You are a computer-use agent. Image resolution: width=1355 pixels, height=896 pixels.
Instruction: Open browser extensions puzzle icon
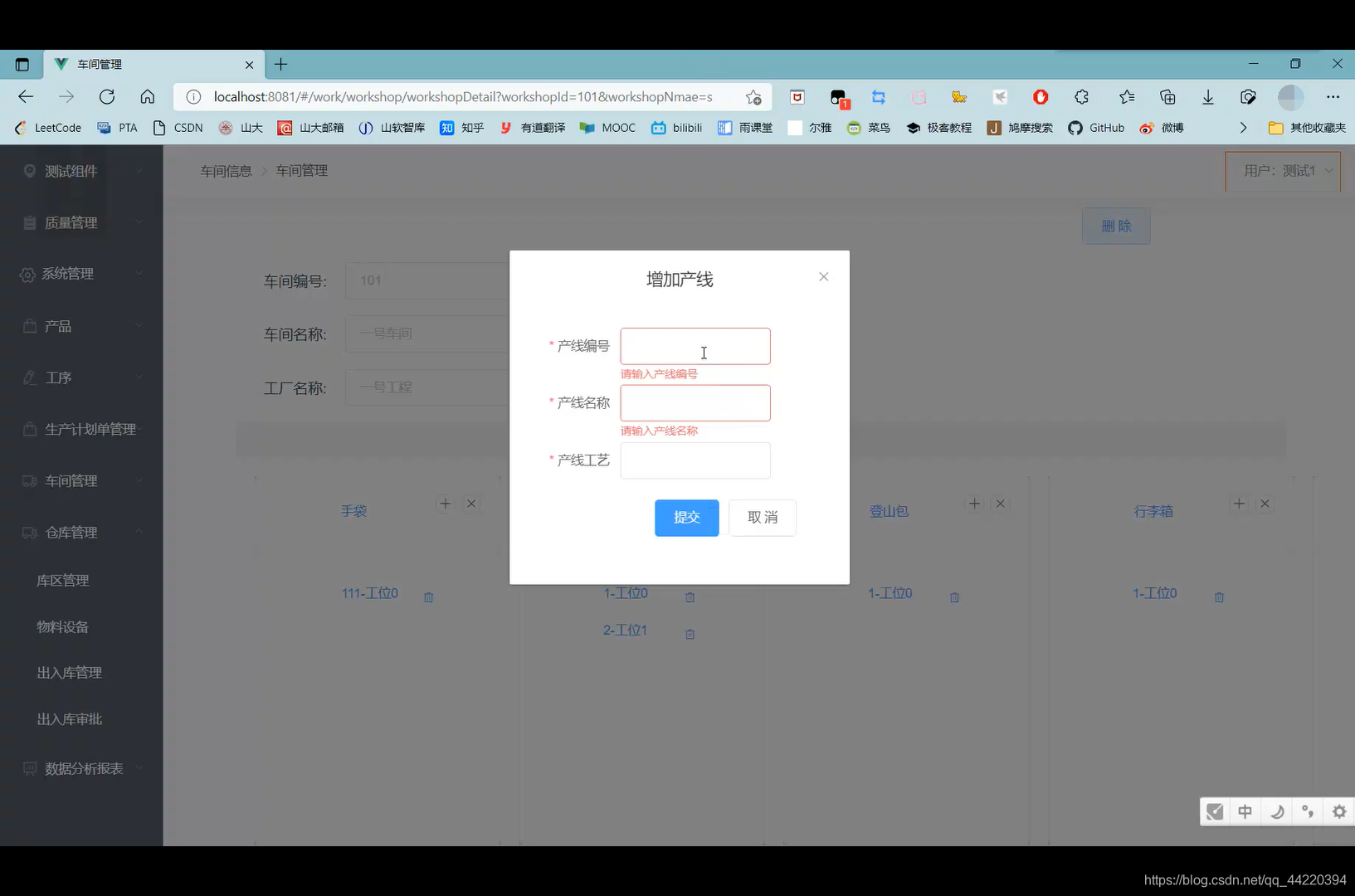(1082, 97)
